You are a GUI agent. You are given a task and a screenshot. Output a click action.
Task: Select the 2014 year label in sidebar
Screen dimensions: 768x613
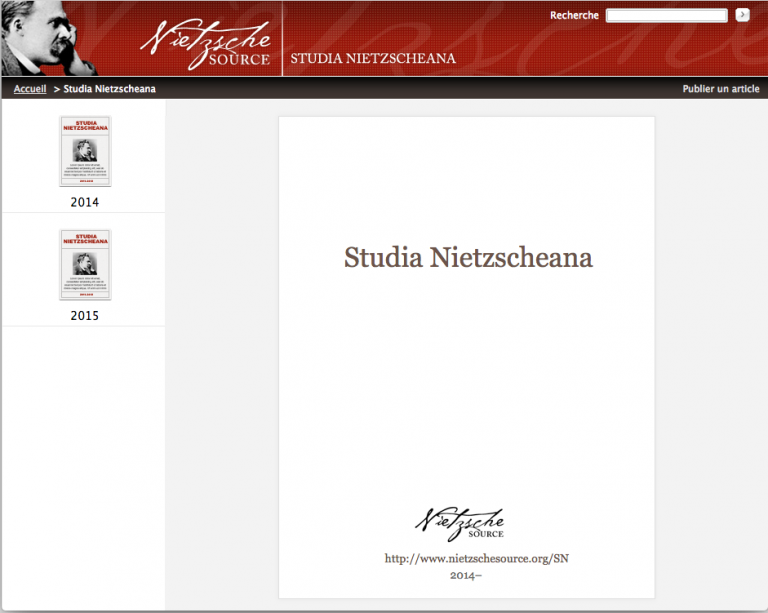(85, 202)
